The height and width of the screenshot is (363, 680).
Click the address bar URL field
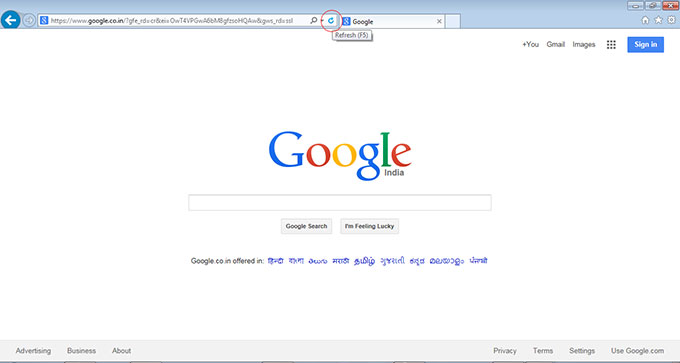pos(173,20)
